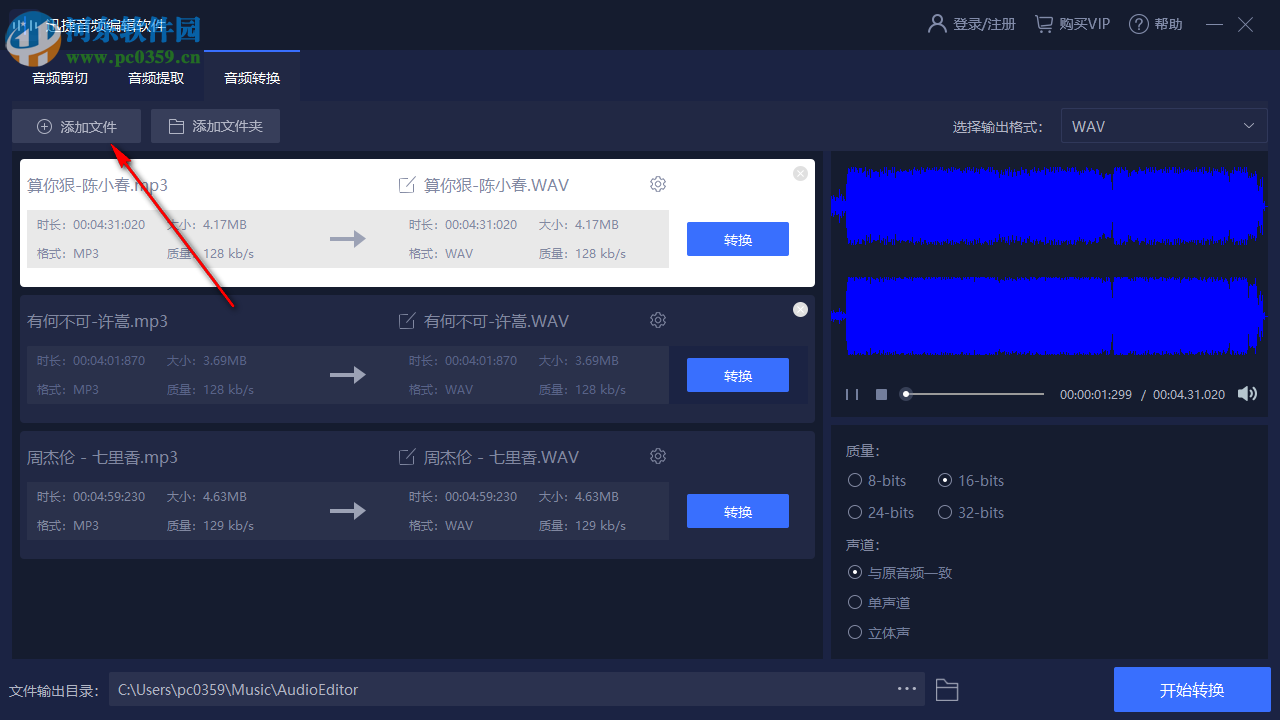The width and height of the screenshot is (1280, 720).
Task: Stop audio playback
Action: [881, 394]
